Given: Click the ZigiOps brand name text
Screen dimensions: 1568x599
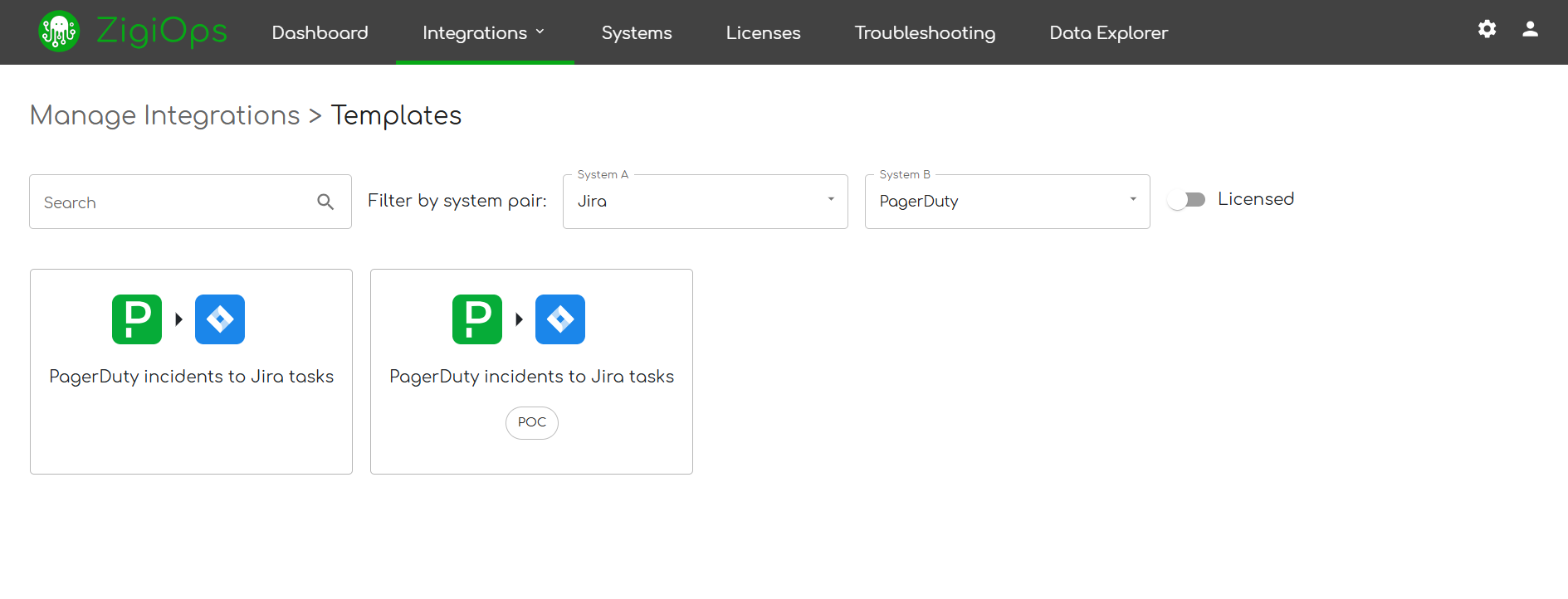Looking at the screenshot, I should (162, 32).
